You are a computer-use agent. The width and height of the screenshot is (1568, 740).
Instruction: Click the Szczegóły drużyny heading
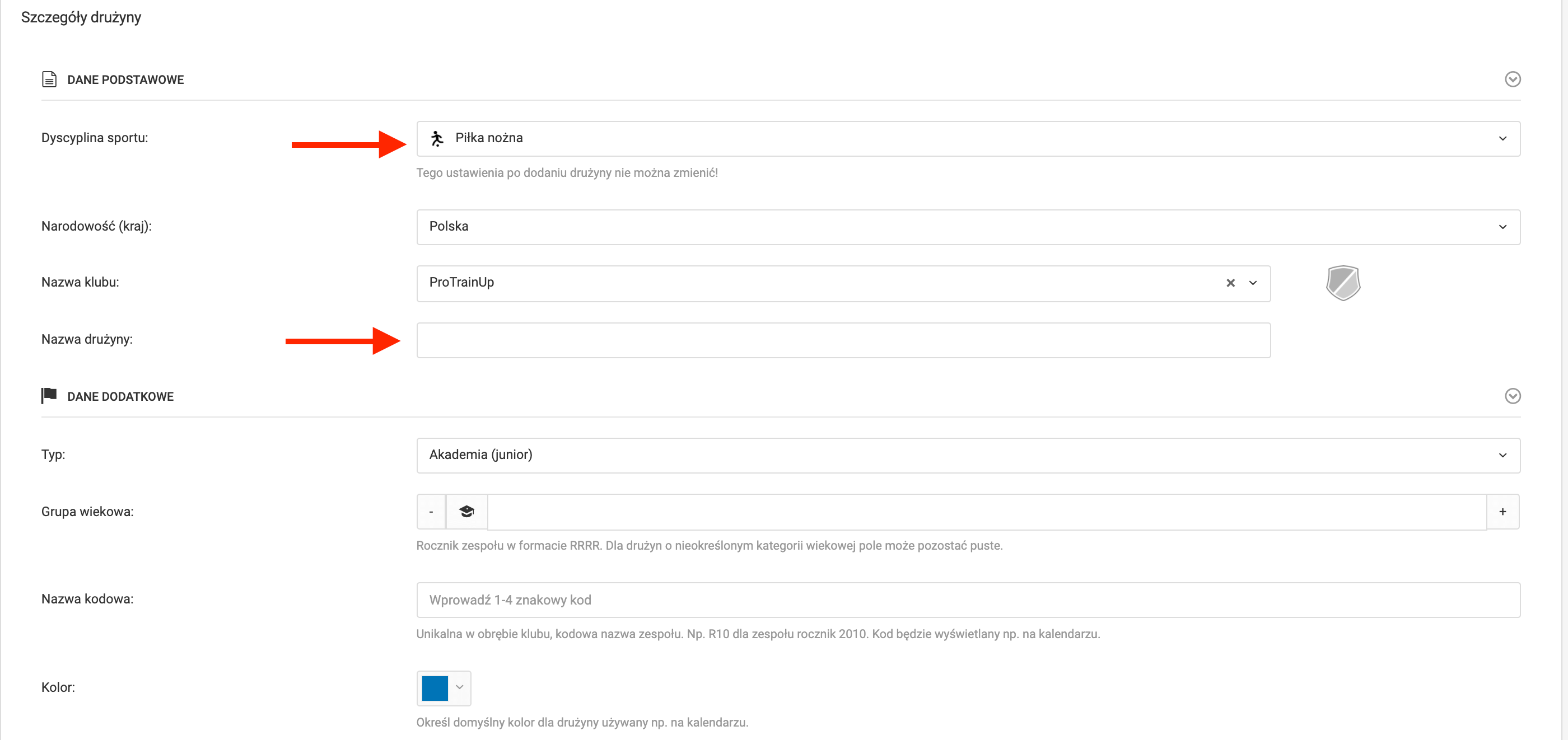coord(81,17)
